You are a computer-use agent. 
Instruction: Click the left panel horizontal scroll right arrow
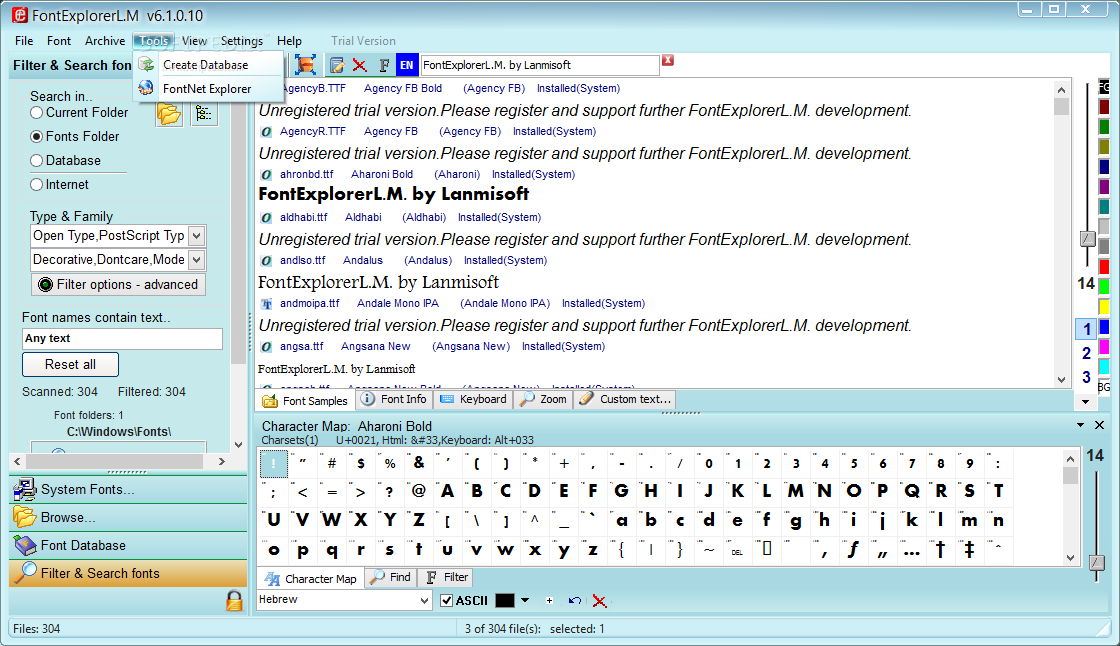221,462
